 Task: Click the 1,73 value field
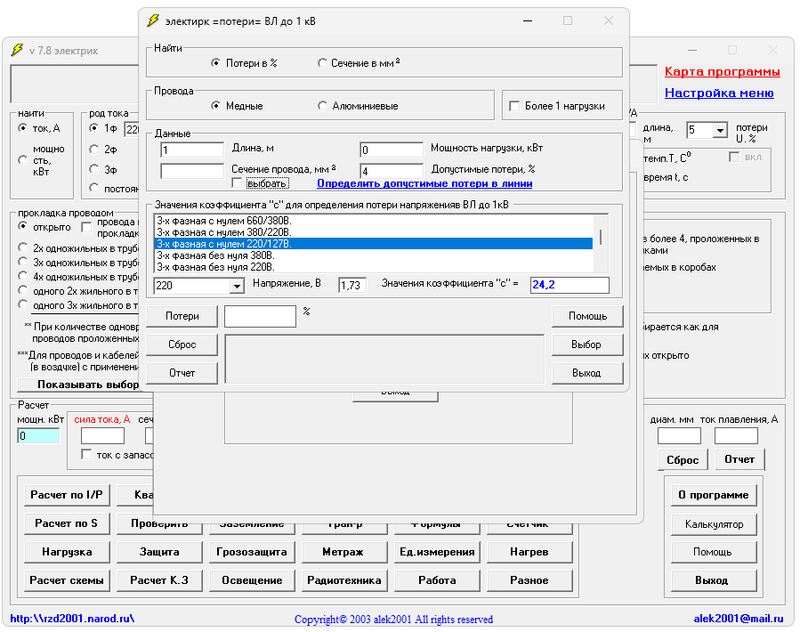(352, 285)
